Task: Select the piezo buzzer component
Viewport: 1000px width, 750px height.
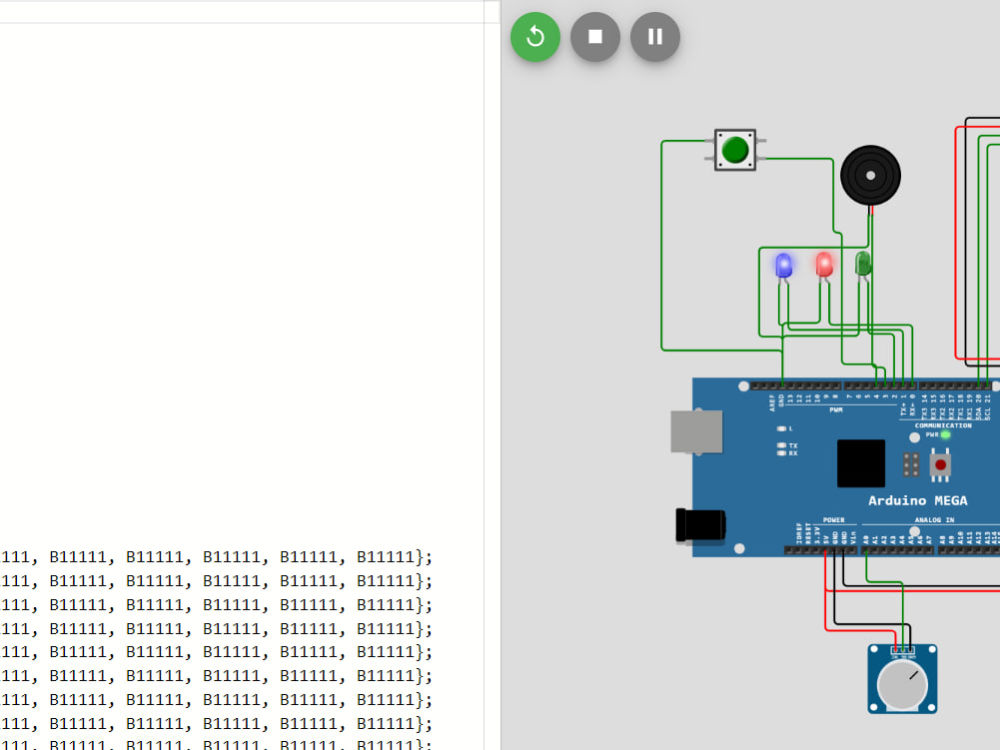Action: coord(870,174)
